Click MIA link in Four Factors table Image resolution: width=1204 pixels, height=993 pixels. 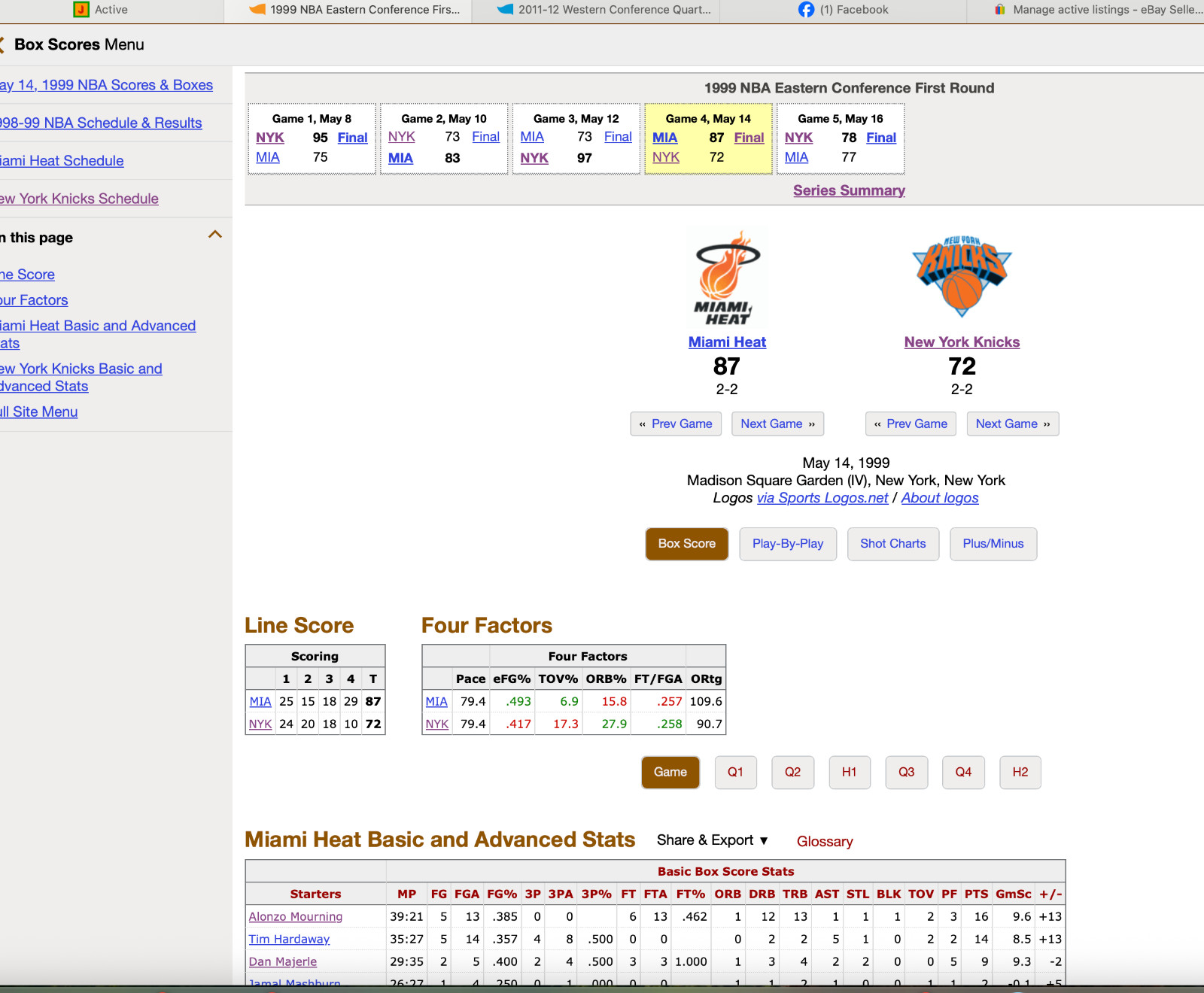click(436, 702)
